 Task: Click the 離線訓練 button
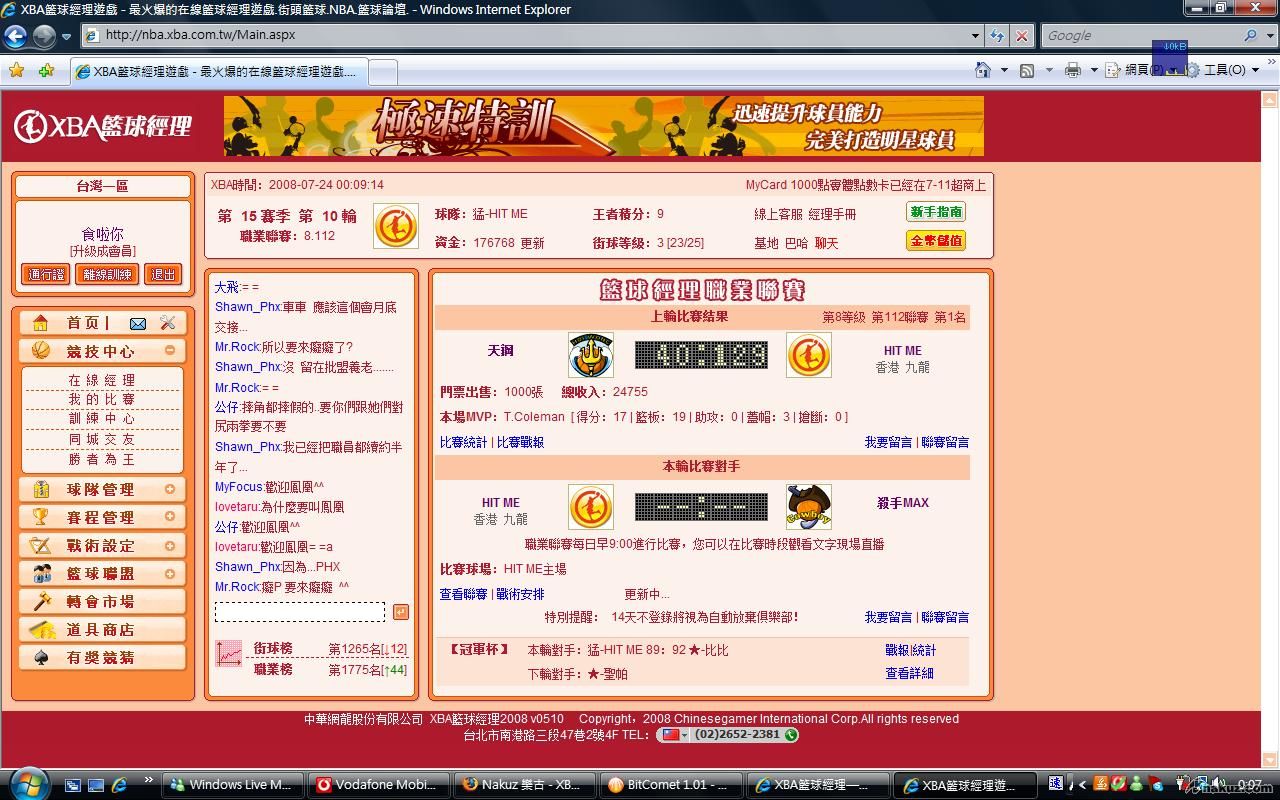coord(107,274)
